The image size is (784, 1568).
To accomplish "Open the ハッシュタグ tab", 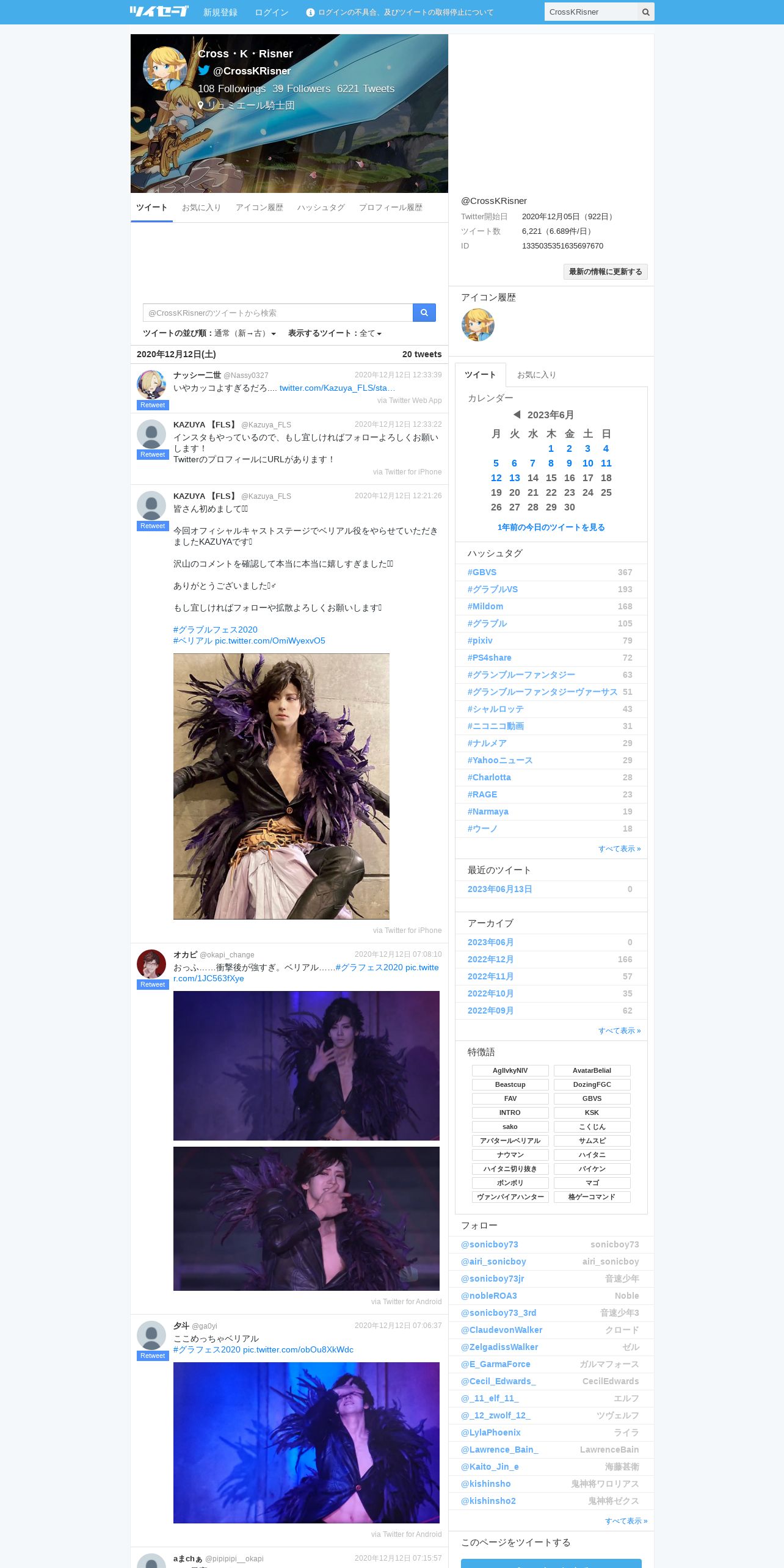I will point(321,208).
